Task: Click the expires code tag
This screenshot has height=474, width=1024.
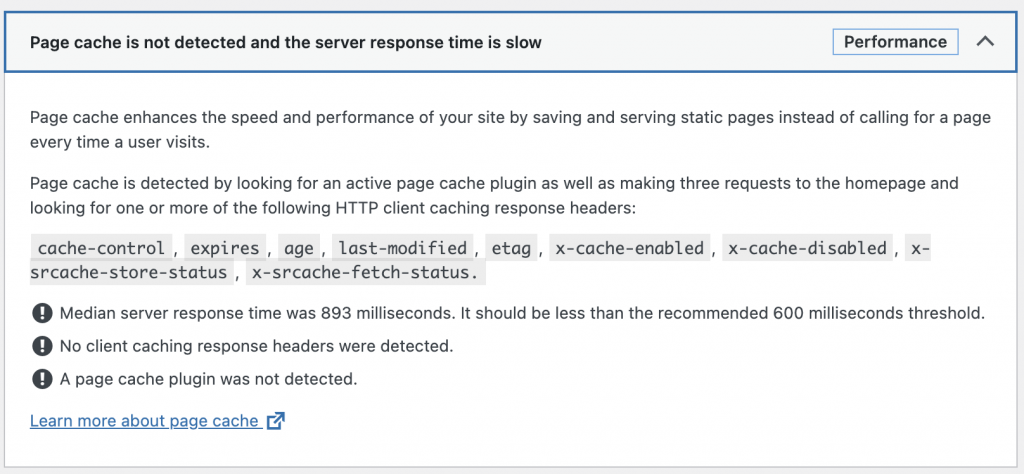Action: click(x=225, y=248)
